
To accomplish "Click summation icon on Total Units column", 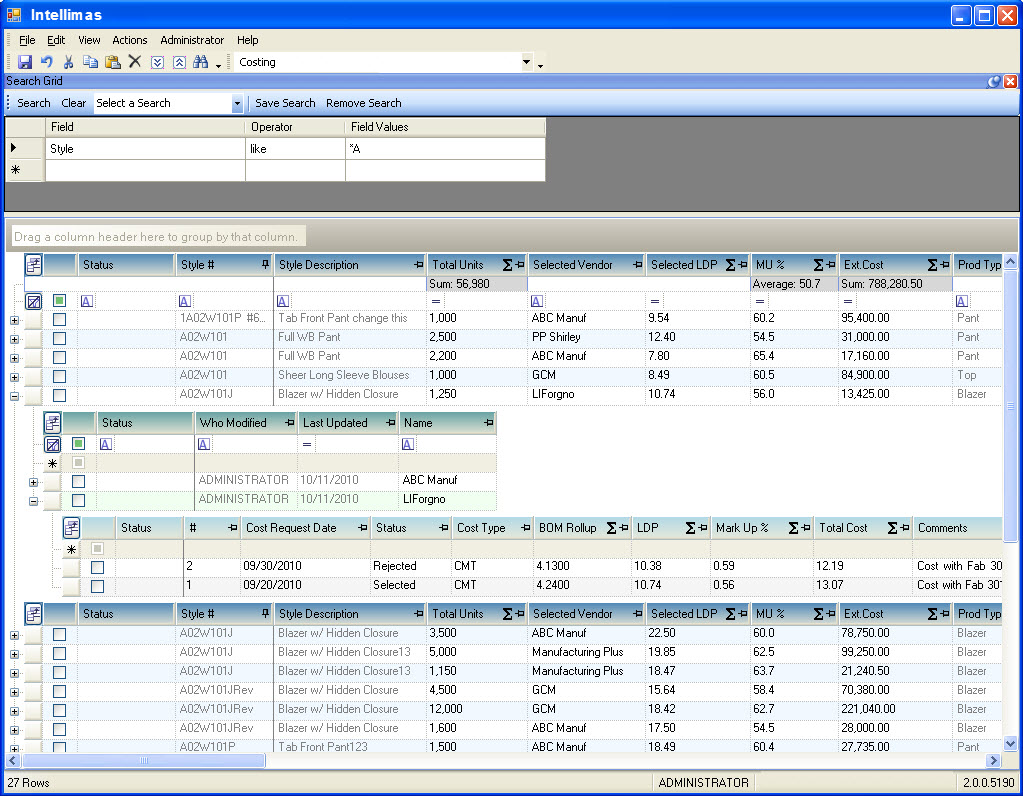I will [x=507, y=265].
